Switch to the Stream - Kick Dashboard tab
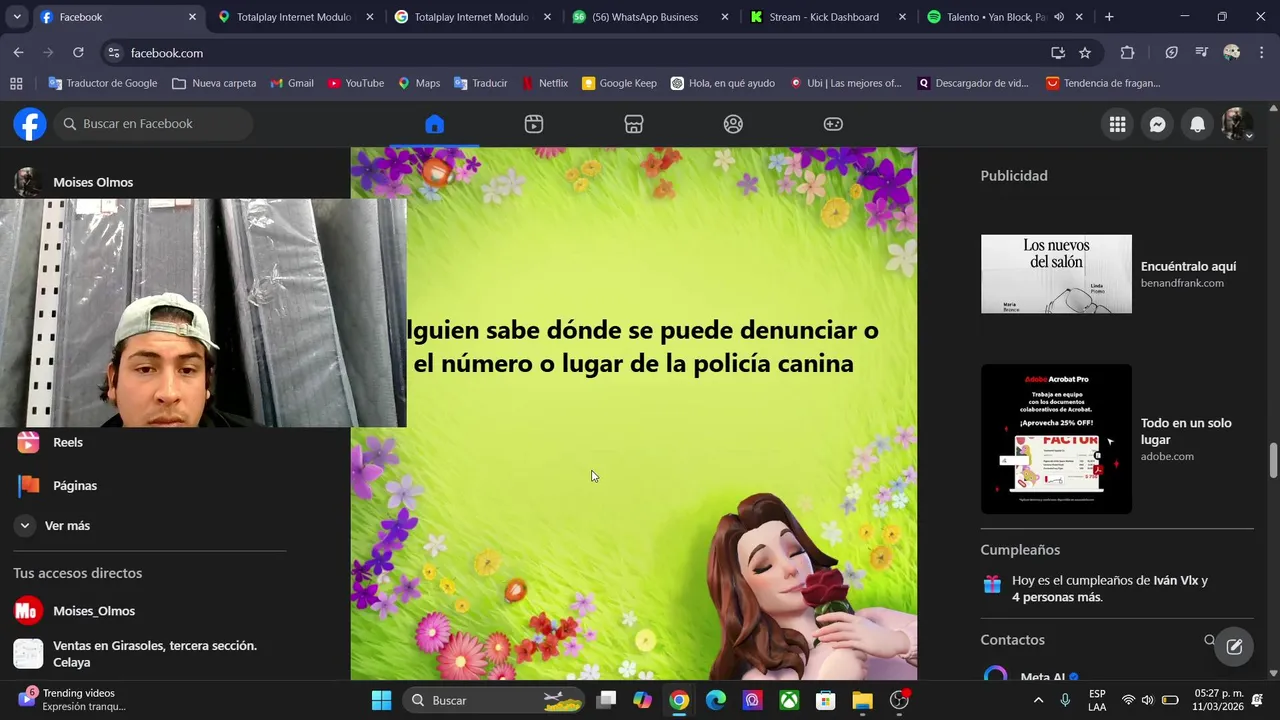 click(826, 17)
